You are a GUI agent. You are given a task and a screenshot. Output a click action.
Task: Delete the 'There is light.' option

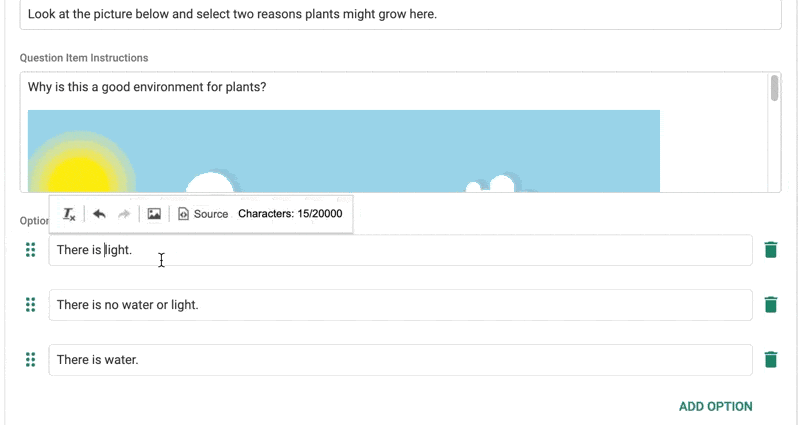771,250
